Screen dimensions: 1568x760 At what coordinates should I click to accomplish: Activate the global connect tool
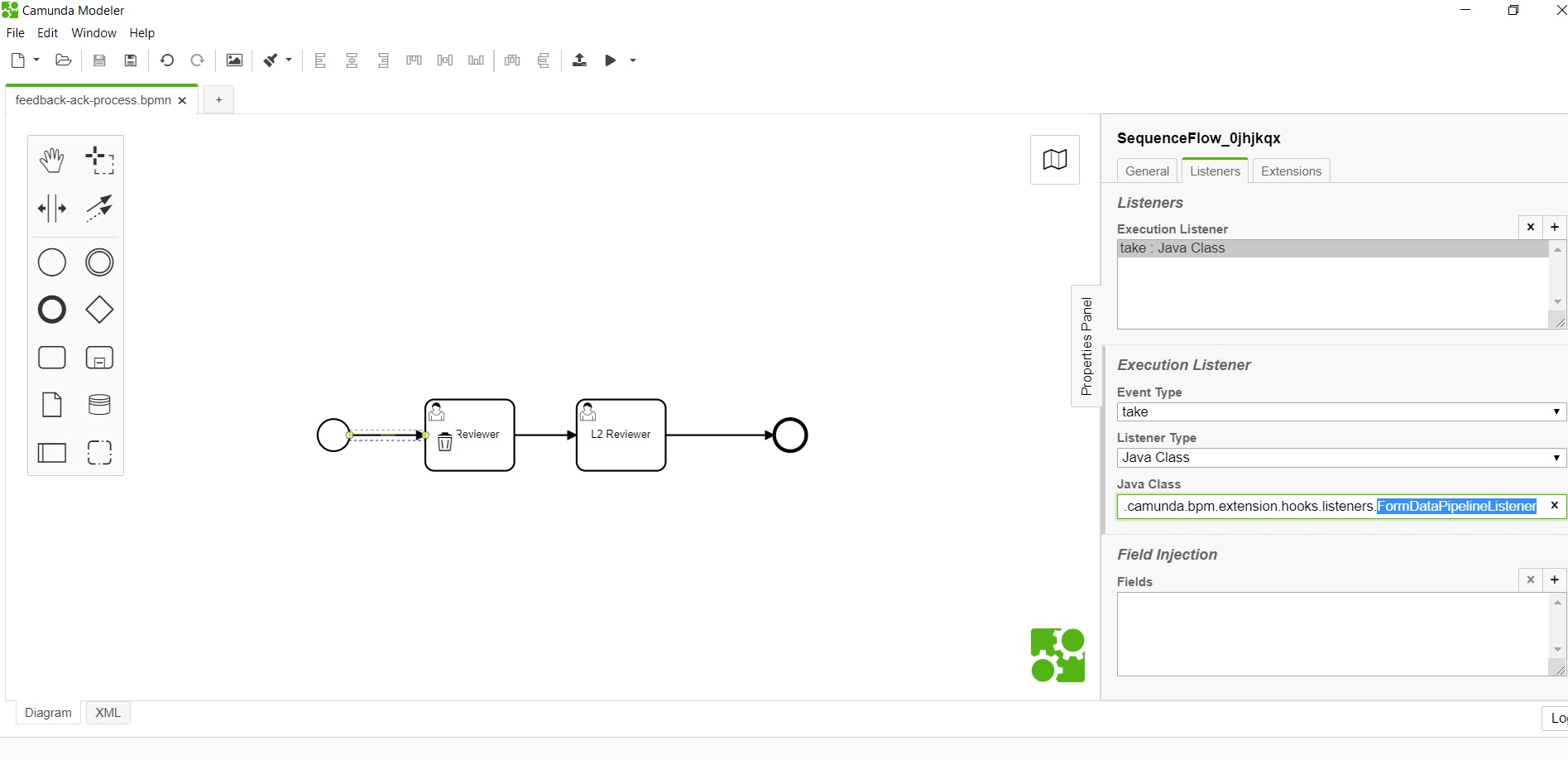click(100, 209)
